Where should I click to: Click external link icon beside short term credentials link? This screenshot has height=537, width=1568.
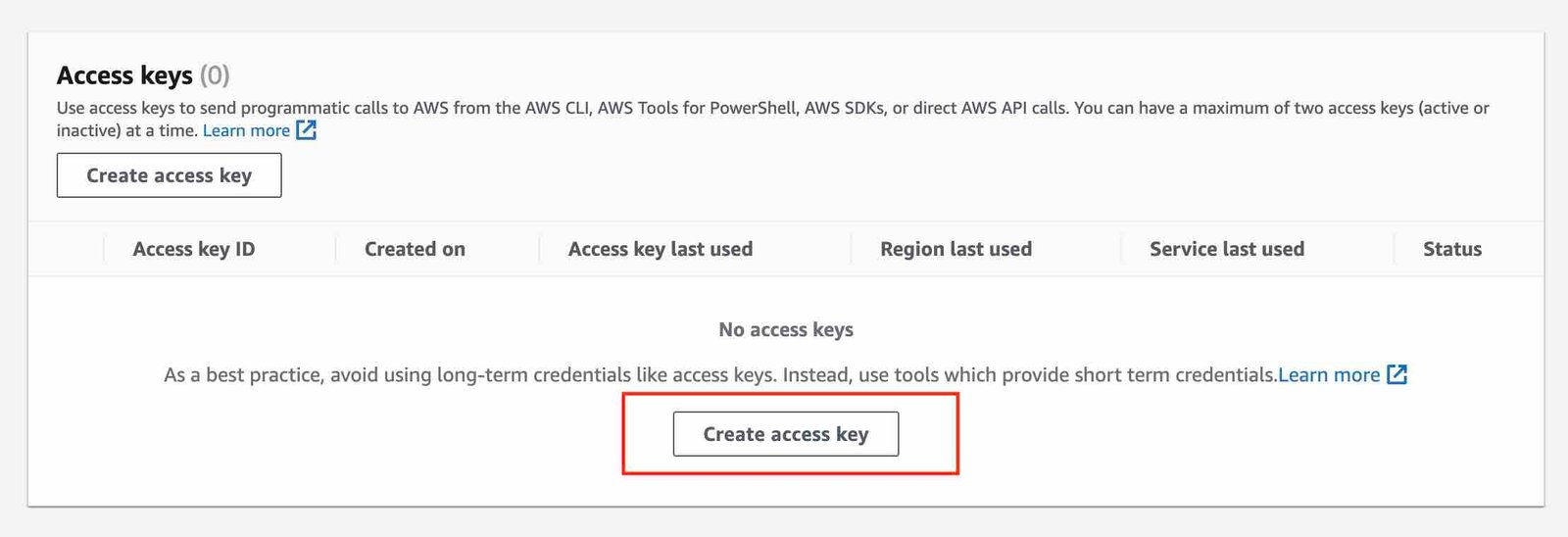pos(1397,374)
